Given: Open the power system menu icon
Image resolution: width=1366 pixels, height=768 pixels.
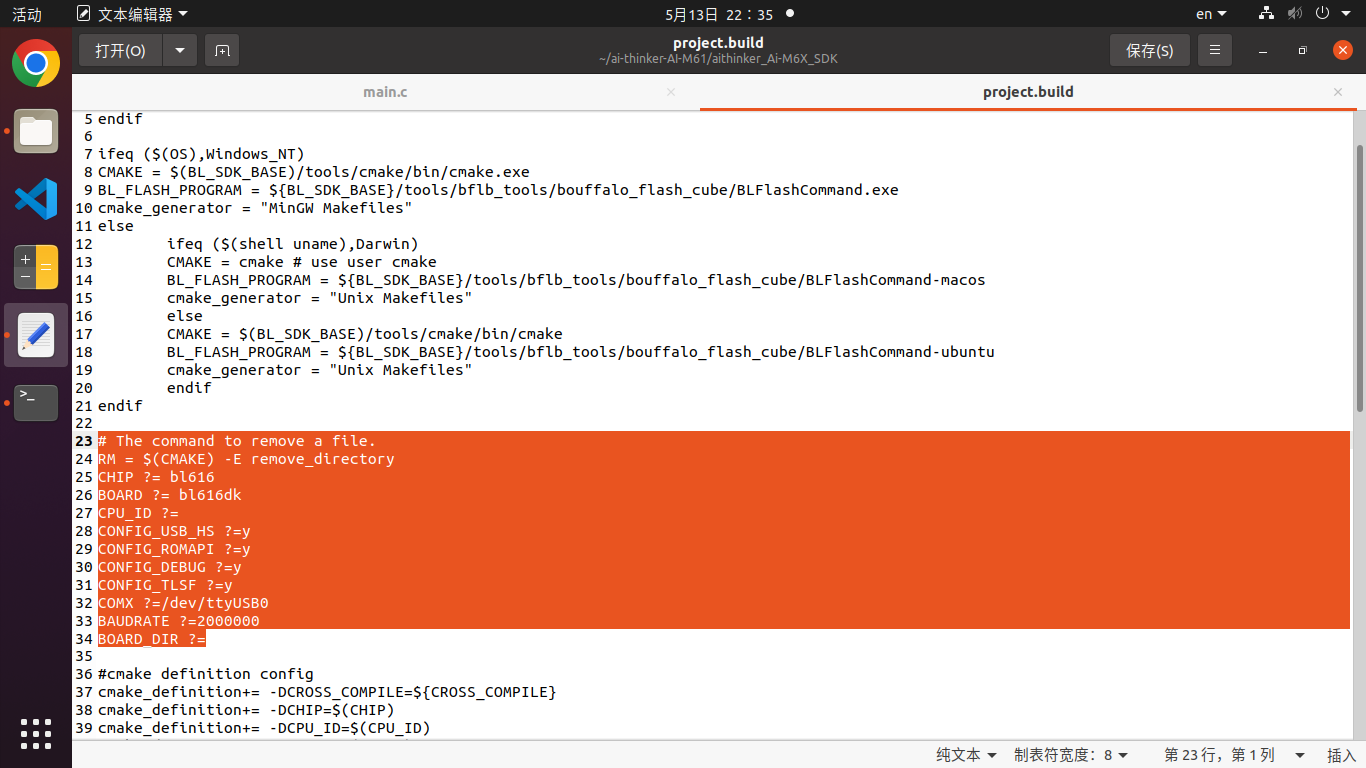Looking at the screenshot, I should coord(1322,14).
